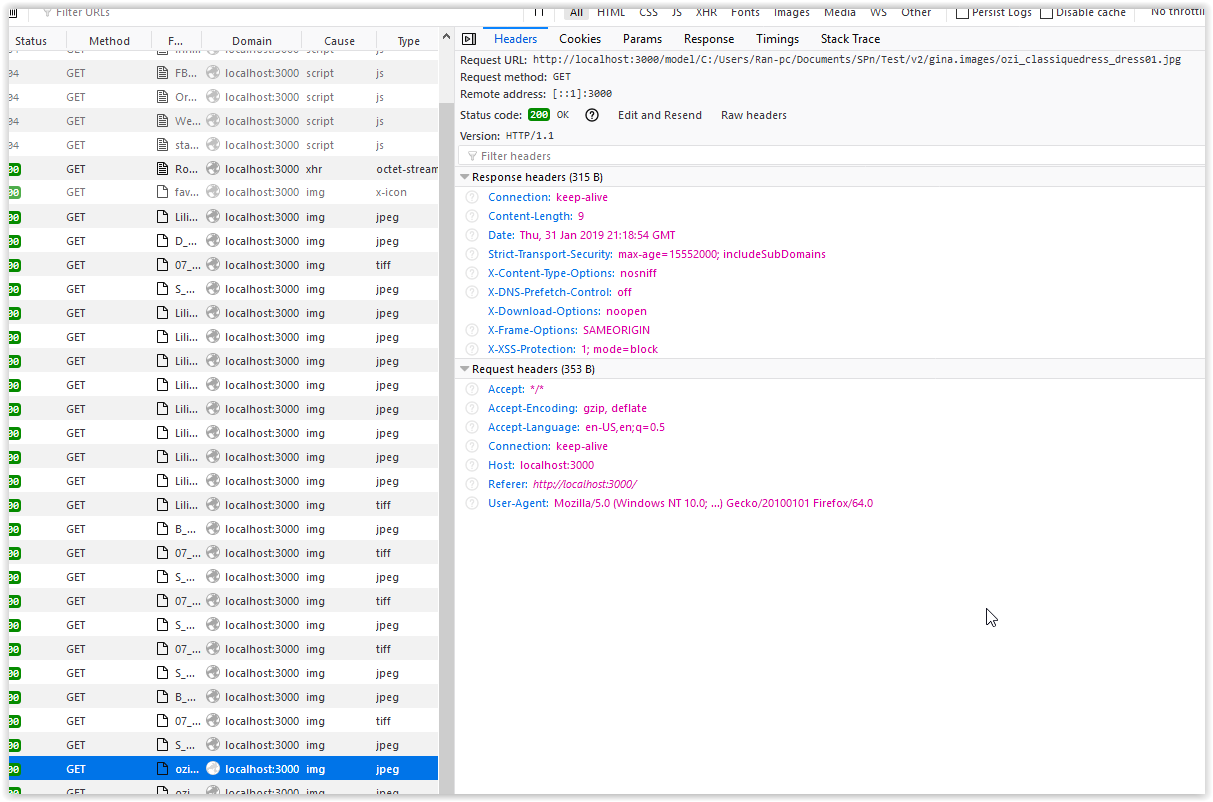Sort requests by the F... file column
Image resolution: width=1213 pixels, height=802 pixels.
click(x=176, y=41)
